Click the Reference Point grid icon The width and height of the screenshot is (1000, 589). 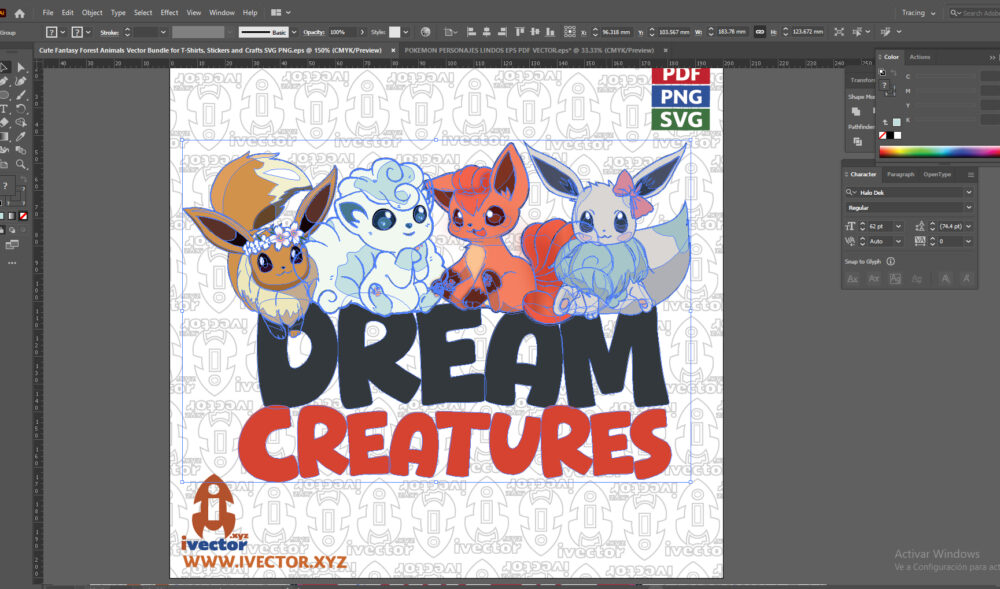(x=570, y=32)
